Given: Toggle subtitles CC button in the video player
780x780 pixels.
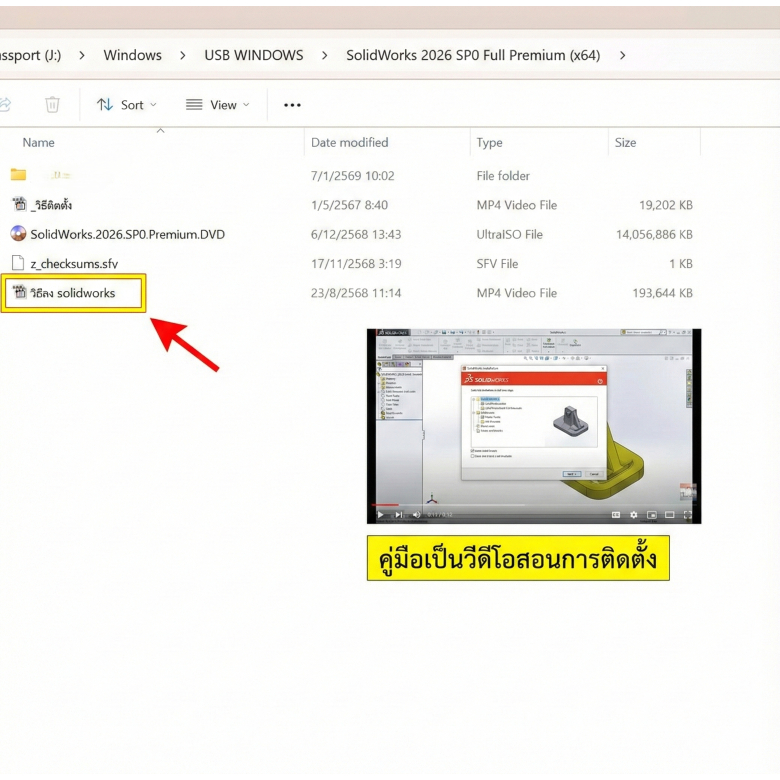Looking at the screenshot, I should point(616,515).
